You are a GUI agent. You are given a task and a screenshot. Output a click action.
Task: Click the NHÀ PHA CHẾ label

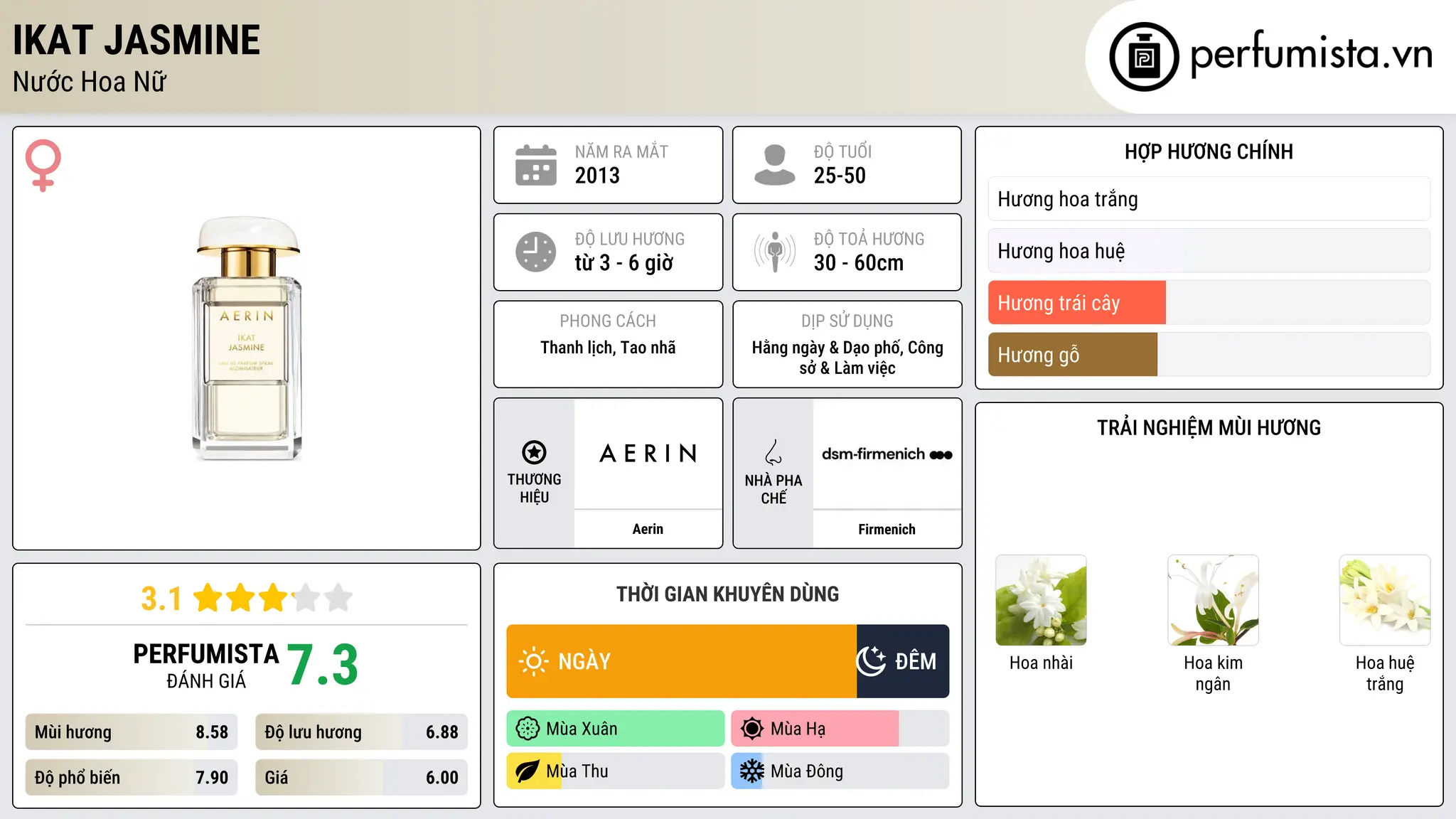pos(773,489)
